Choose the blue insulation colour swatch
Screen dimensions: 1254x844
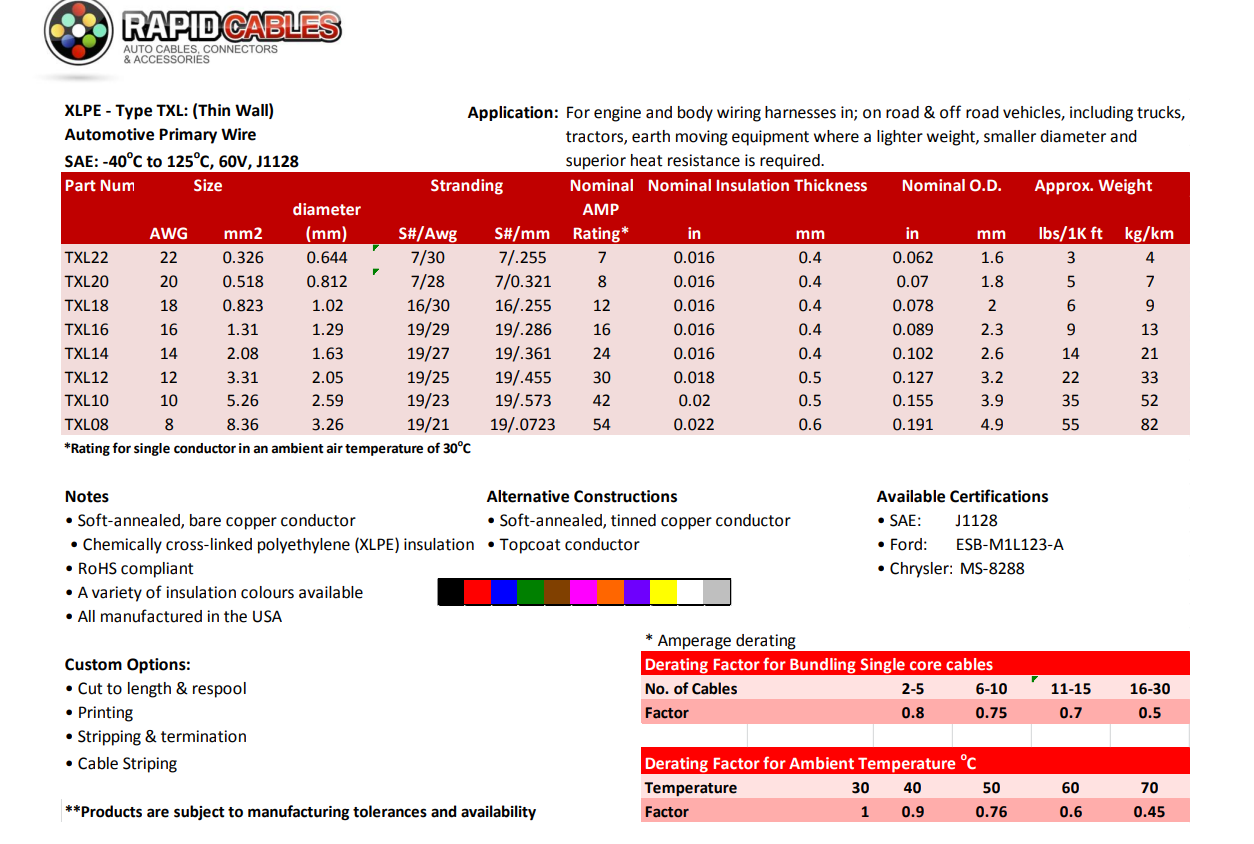504,592
